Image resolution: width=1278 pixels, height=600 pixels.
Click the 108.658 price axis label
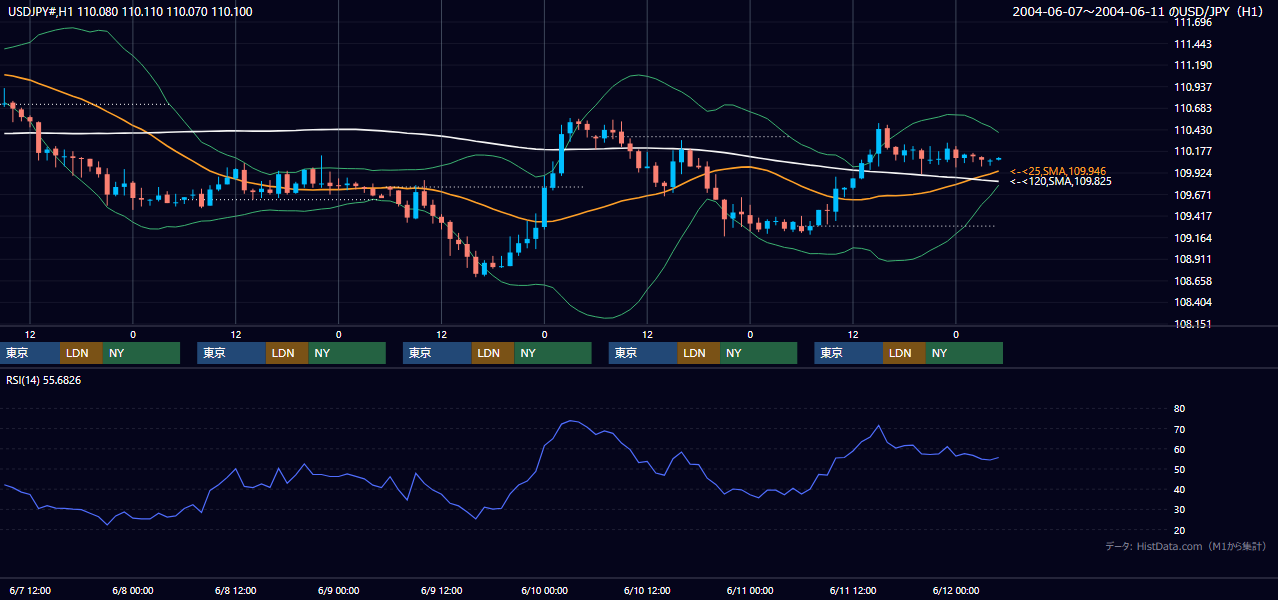point(1193,281)
